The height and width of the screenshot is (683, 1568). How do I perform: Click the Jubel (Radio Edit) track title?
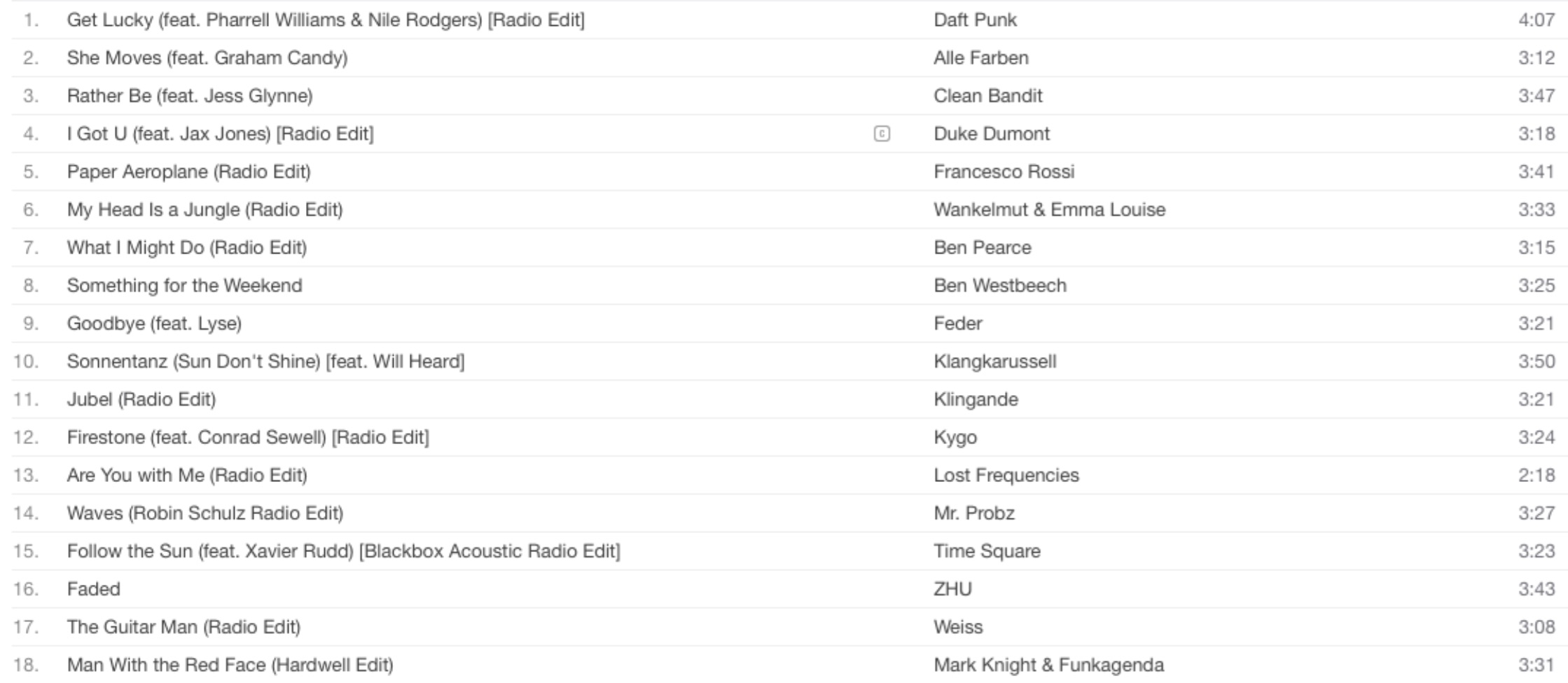click(141, 399)
